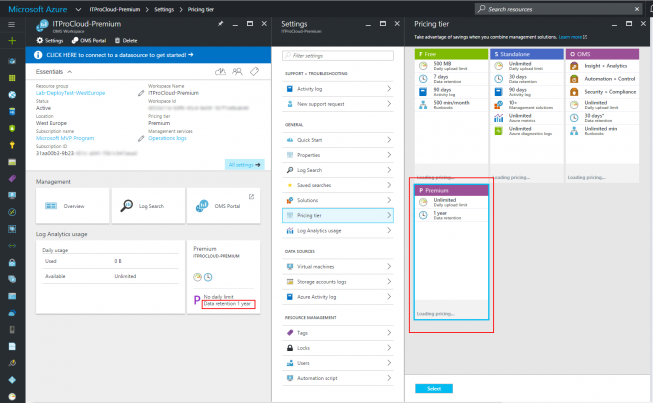
Task: Open the OMS Portal management tile
Action: [224, 206]
